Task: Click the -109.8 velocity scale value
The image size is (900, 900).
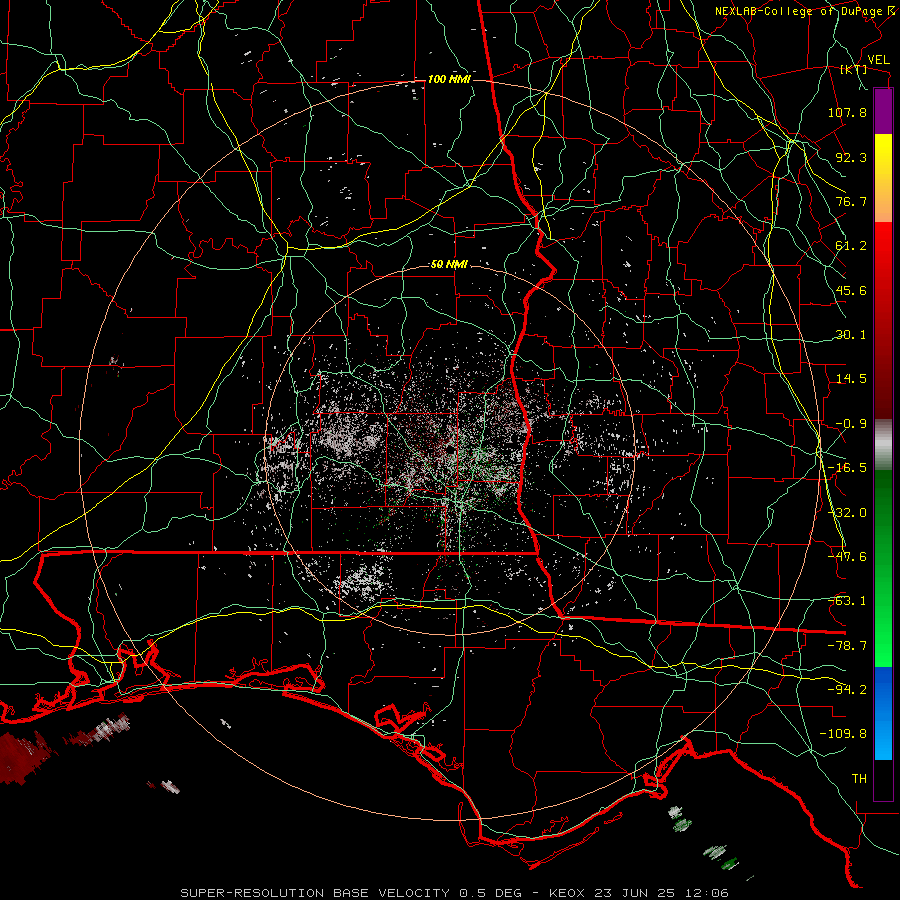Action: click(843, 734)
